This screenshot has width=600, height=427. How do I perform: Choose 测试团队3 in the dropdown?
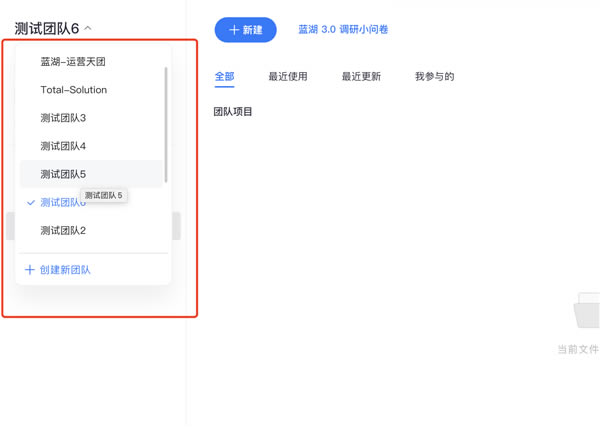click(x=63, y=118)
